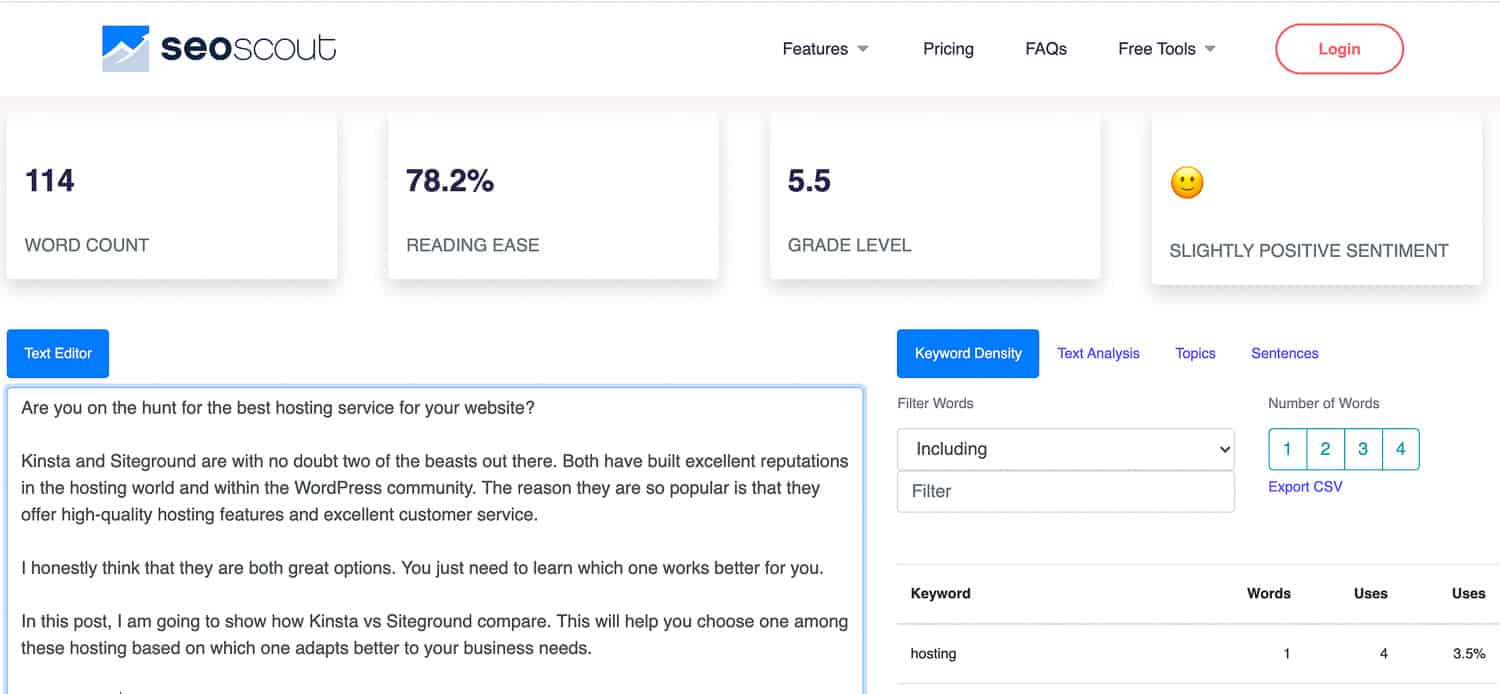Open the Sentences tab
This screenshot has width=1500, height=694.
1284,353
